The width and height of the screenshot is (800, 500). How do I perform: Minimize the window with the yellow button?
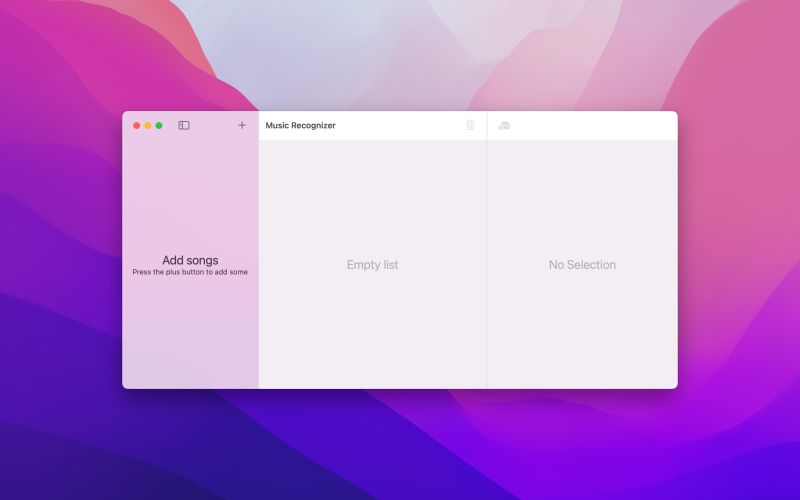pos(148,126)
